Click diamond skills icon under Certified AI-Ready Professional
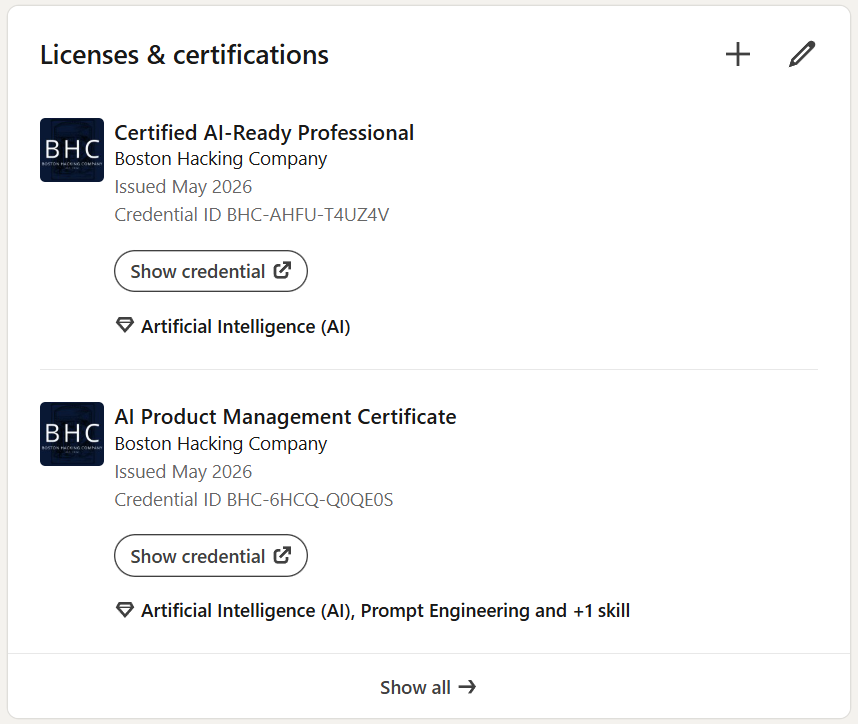The width and height of the screenshot is (858, 724). [125, 325]
